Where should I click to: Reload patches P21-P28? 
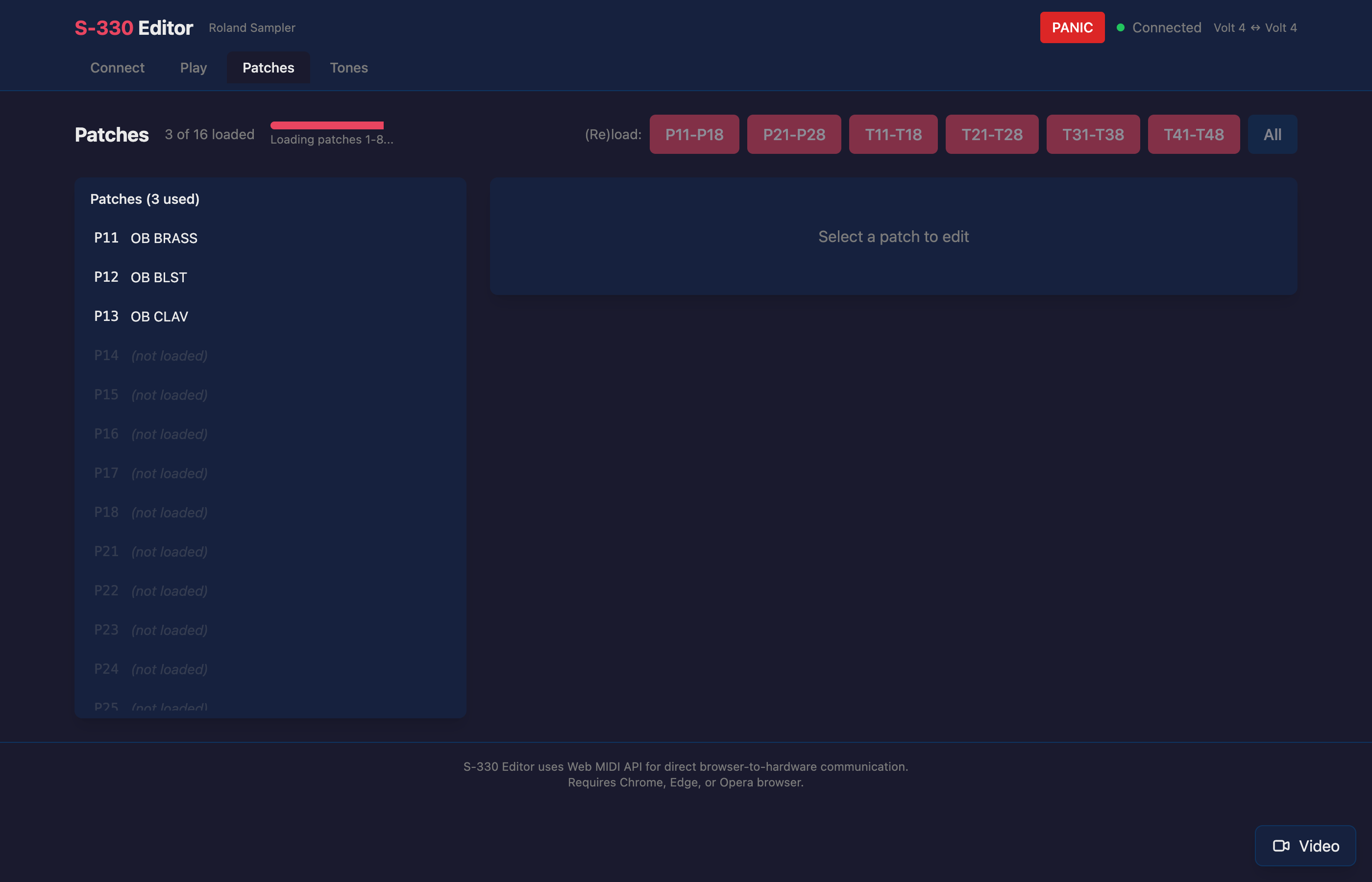[x=794, y=134]
